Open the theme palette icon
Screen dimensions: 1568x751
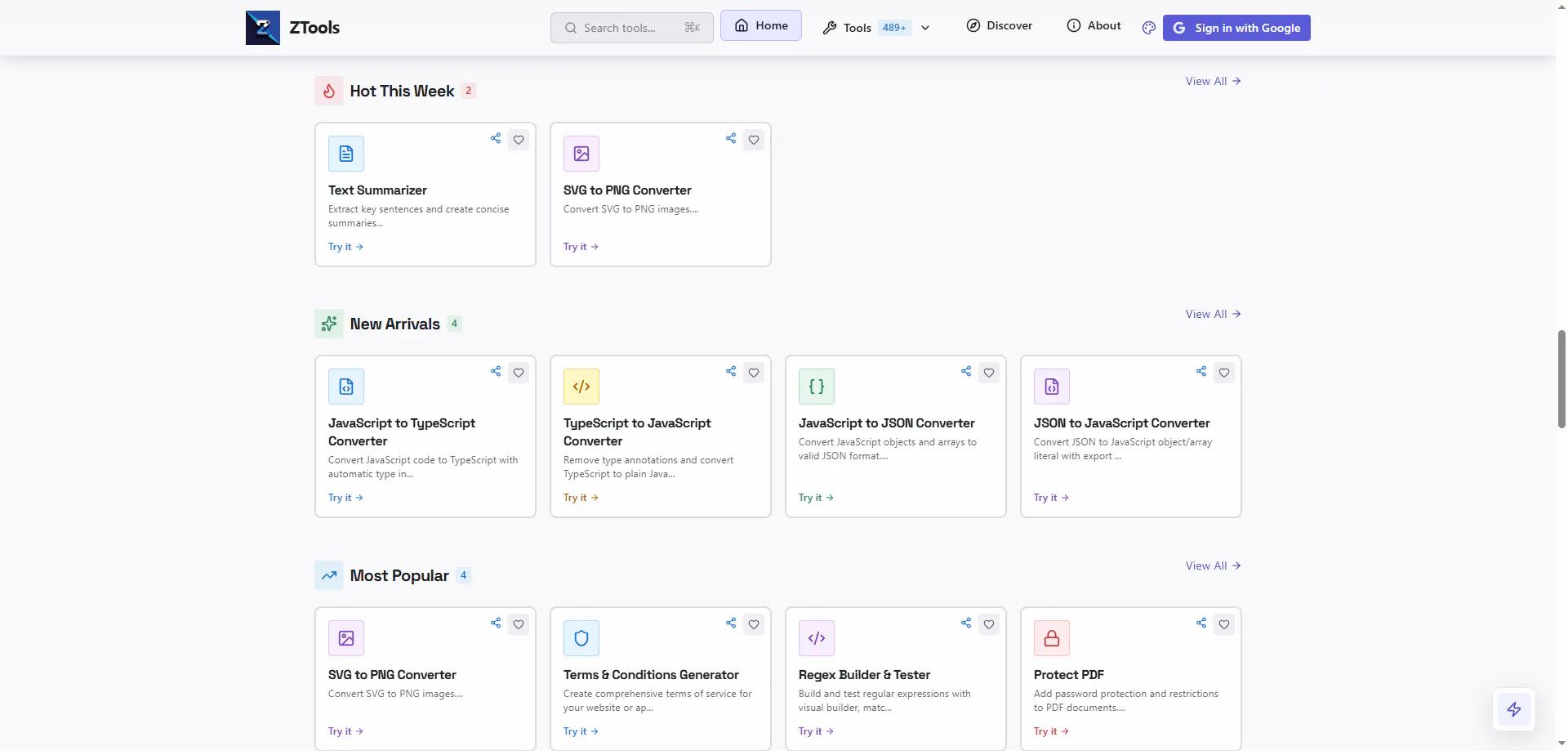1149,28
